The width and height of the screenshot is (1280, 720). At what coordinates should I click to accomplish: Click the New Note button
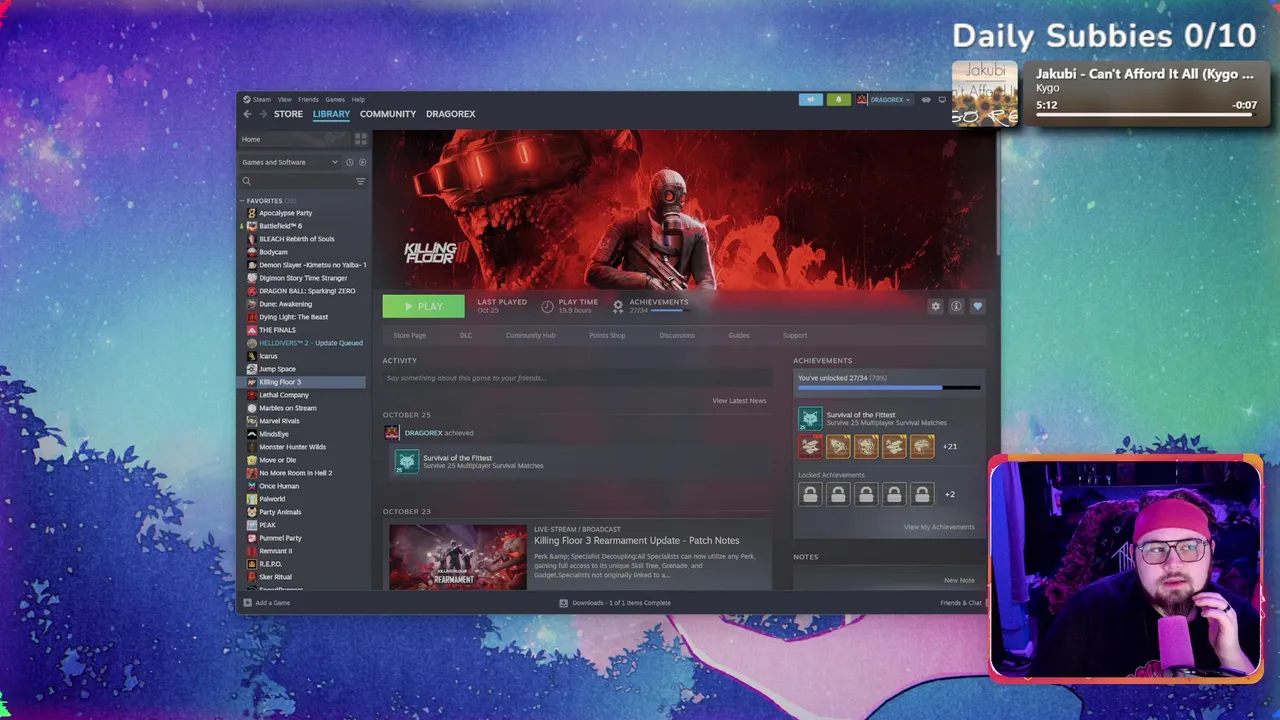[x=959, y=580]
